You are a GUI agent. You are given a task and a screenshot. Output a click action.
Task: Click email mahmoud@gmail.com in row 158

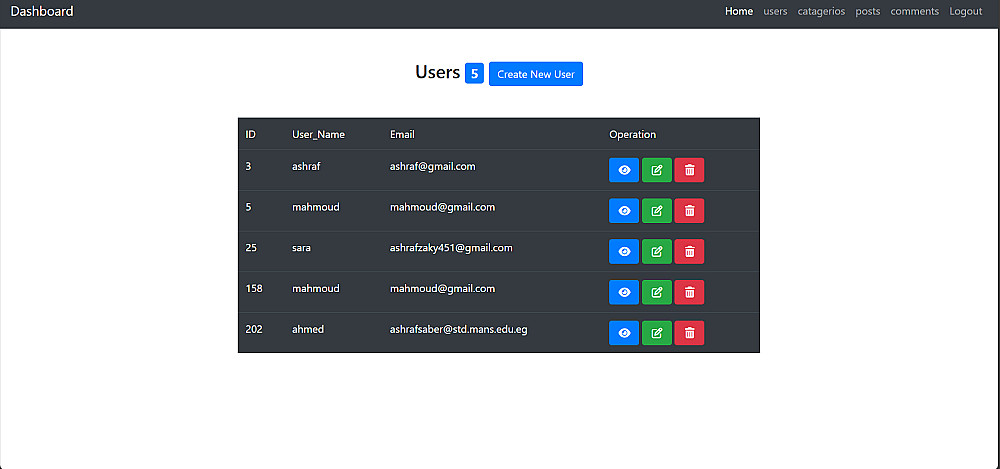[442, 288]
